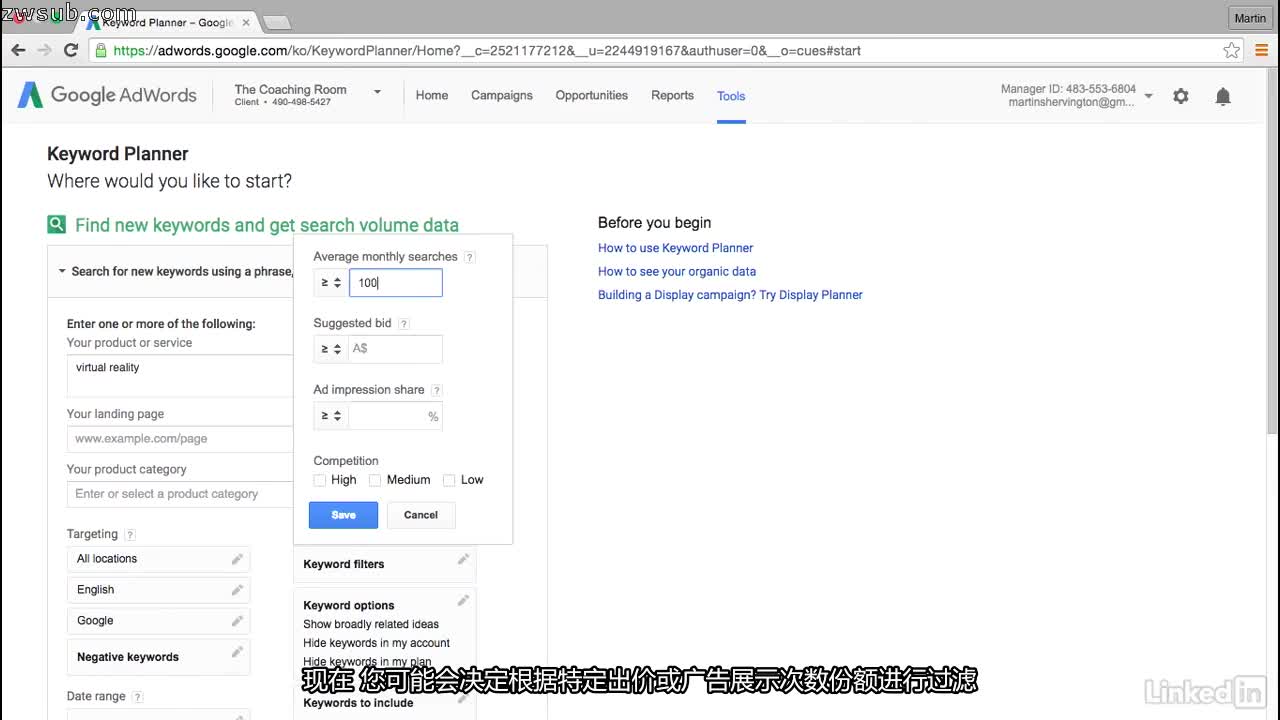Viewport: 1280px width, 720px height.
Task: Click the browser address bar URL
Action: tap(487, 50)
